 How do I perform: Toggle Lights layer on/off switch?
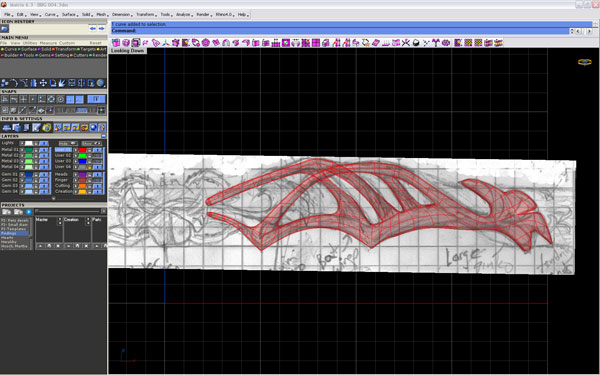click(x=44, y=143)
